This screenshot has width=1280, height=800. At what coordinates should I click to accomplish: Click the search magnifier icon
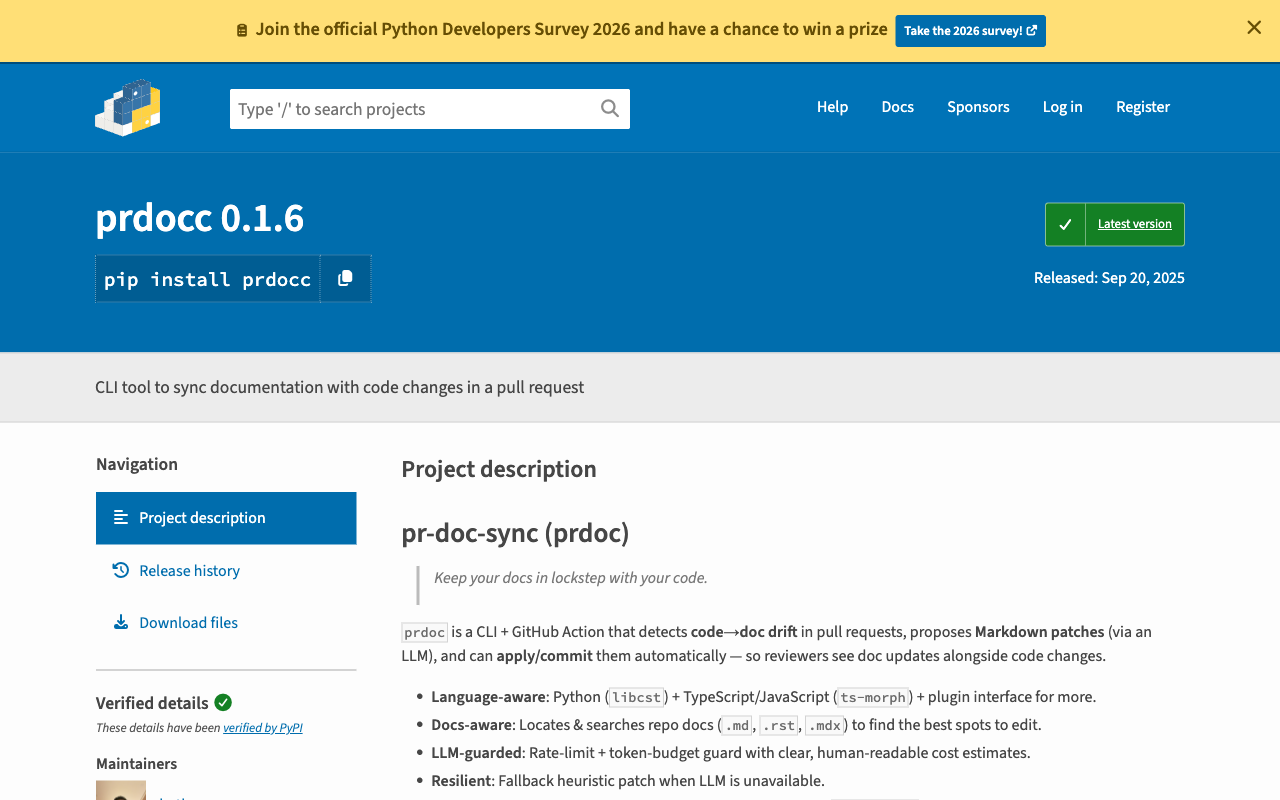point(609,109)
